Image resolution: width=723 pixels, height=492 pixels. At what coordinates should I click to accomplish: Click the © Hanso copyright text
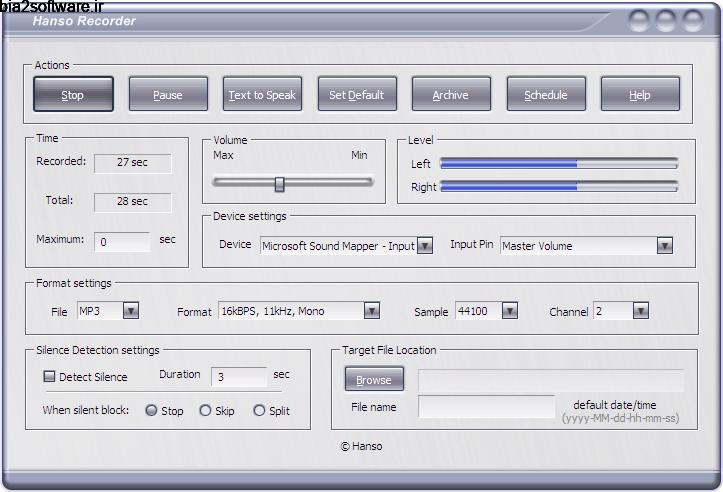[x=362, y=446]
